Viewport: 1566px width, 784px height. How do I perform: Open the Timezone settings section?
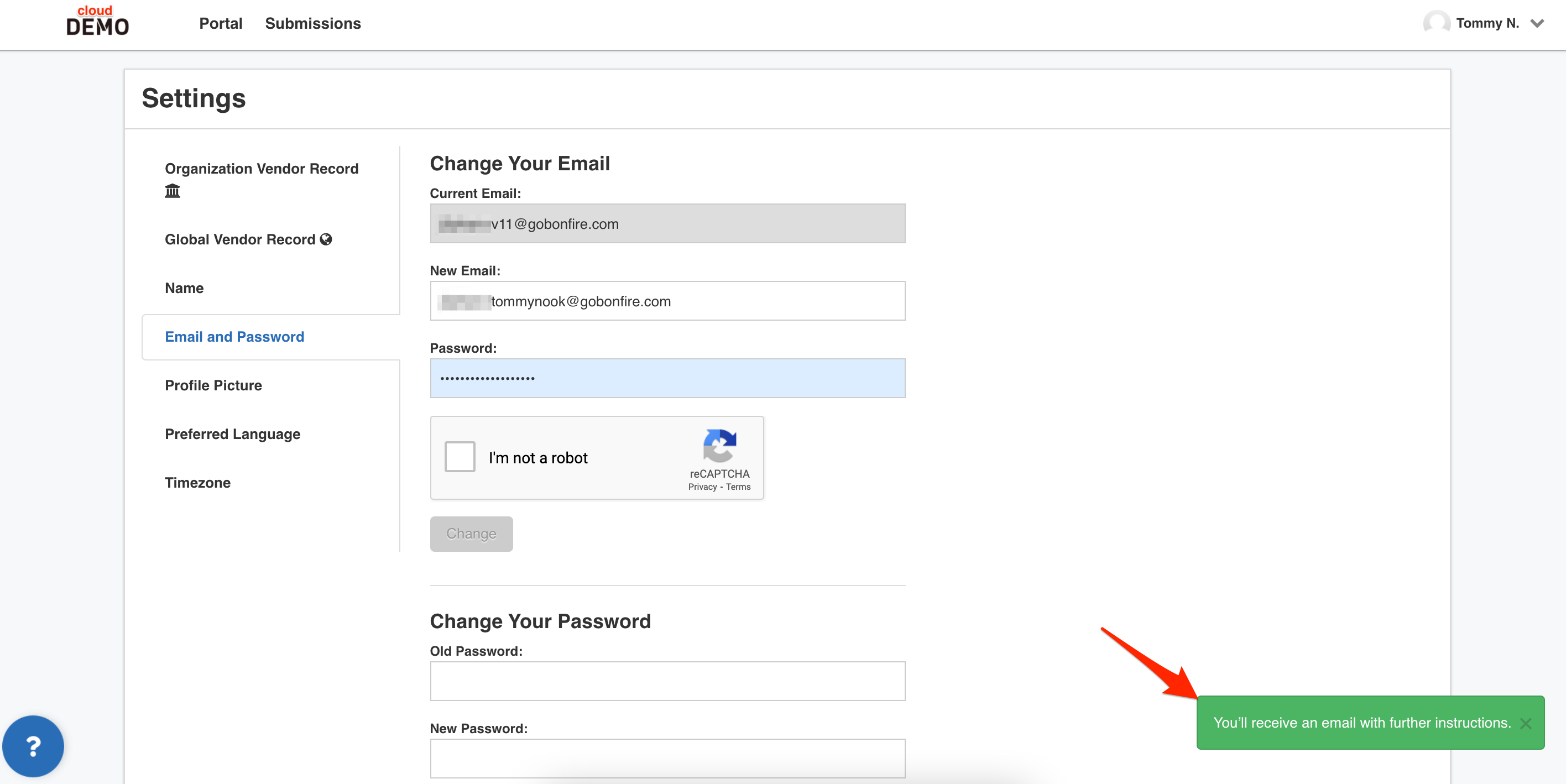pos(197,483)
